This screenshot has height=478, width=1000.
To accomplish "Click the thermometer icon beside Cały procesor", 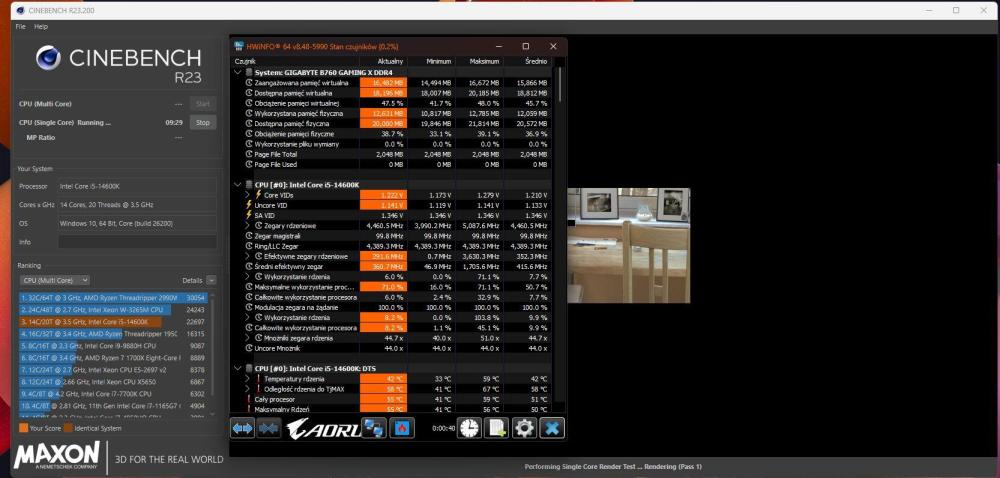I will [x=249, y=399].
